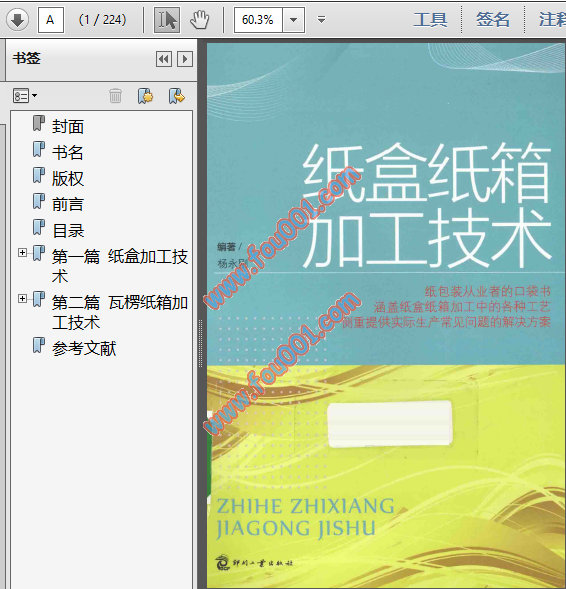Screen dimensions: 566x589
Task: Expand 第二篇 瓦楞纸箱加工技术 bookmark
Action: pos(22,298)
